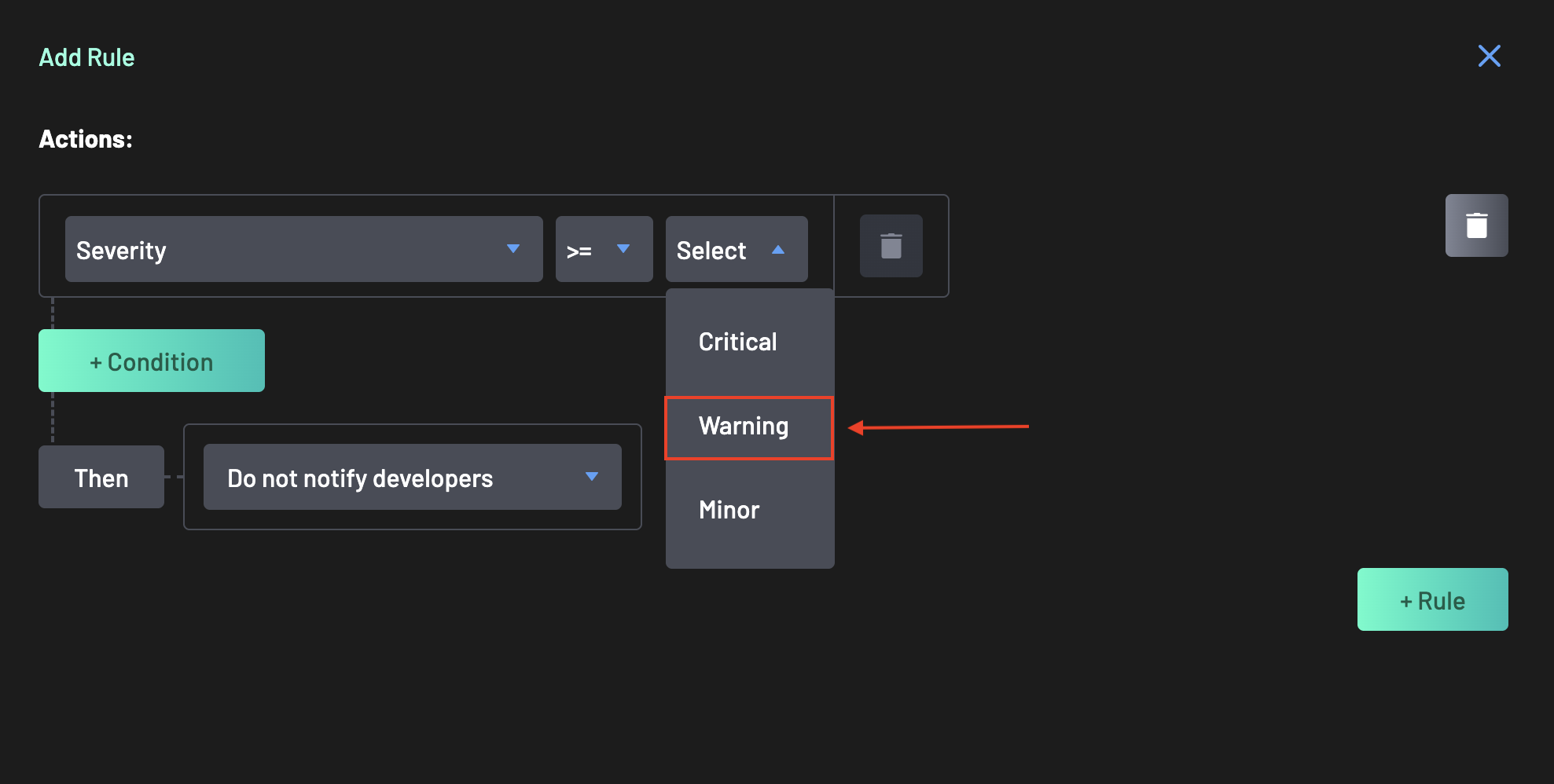Collapse the open Select dropdown
1554x784 pixels.
[x=736, y=249]
